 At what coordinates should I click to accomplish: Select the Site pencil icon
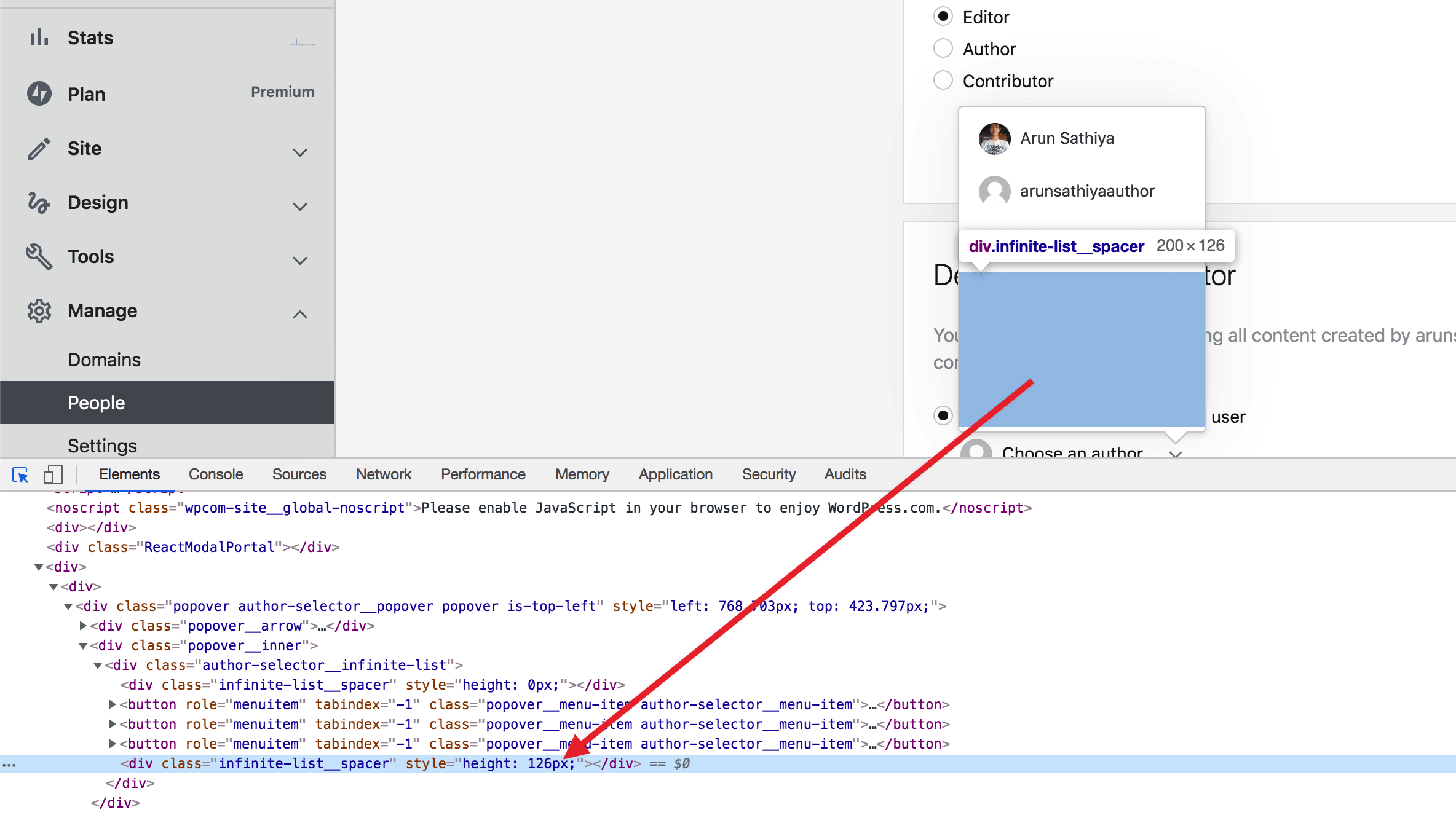point(38,148)
